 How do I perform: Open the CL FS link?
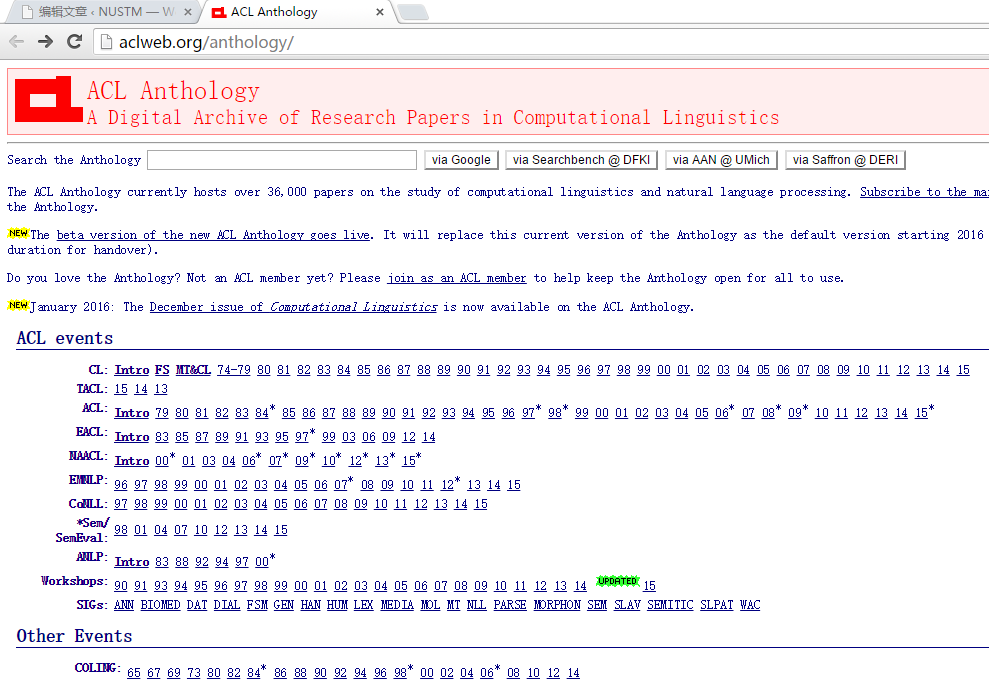(x=162, y=370)
